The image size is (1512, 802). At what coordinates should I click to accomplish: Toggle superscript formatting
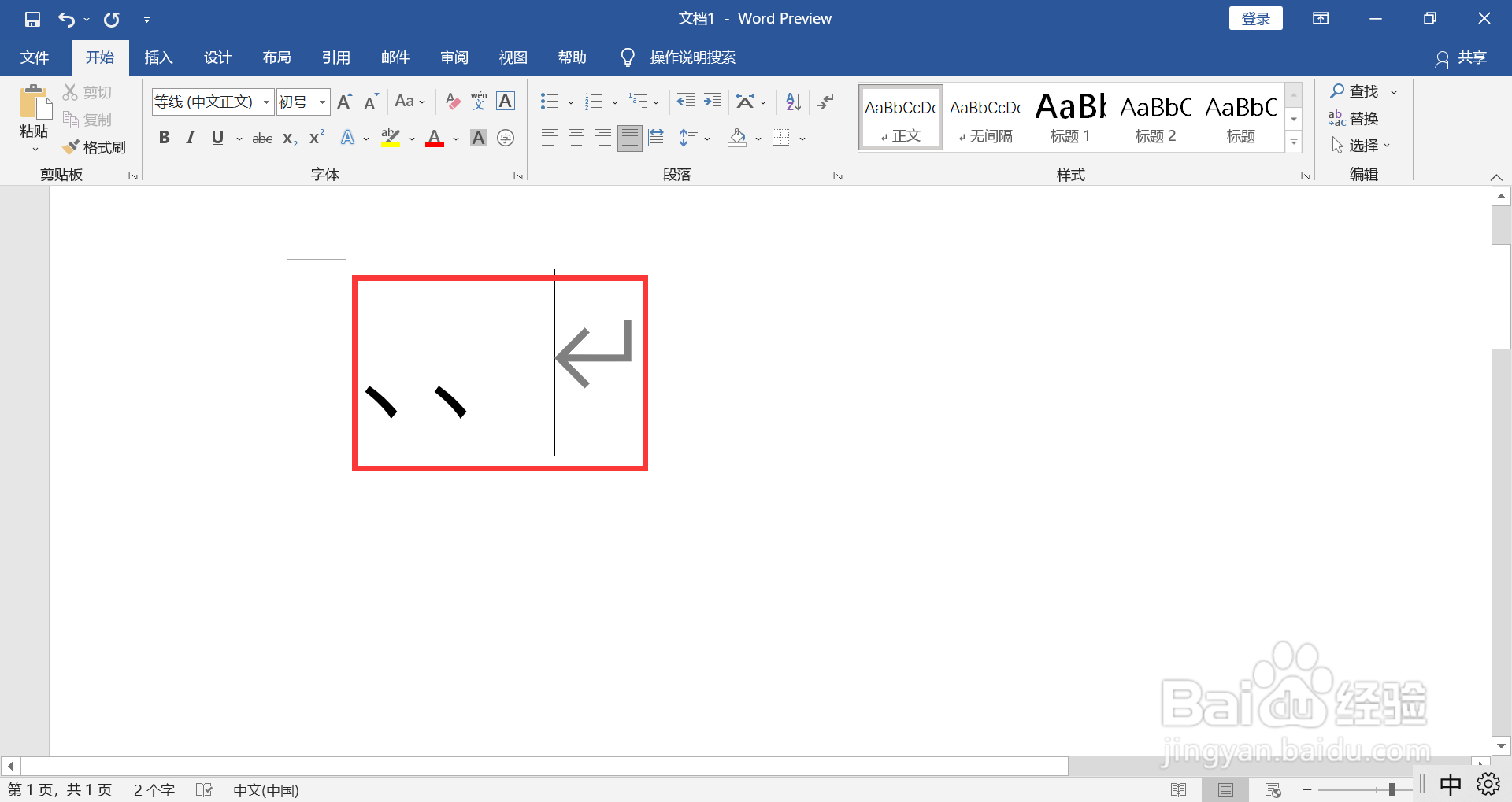tap(317, 138)
